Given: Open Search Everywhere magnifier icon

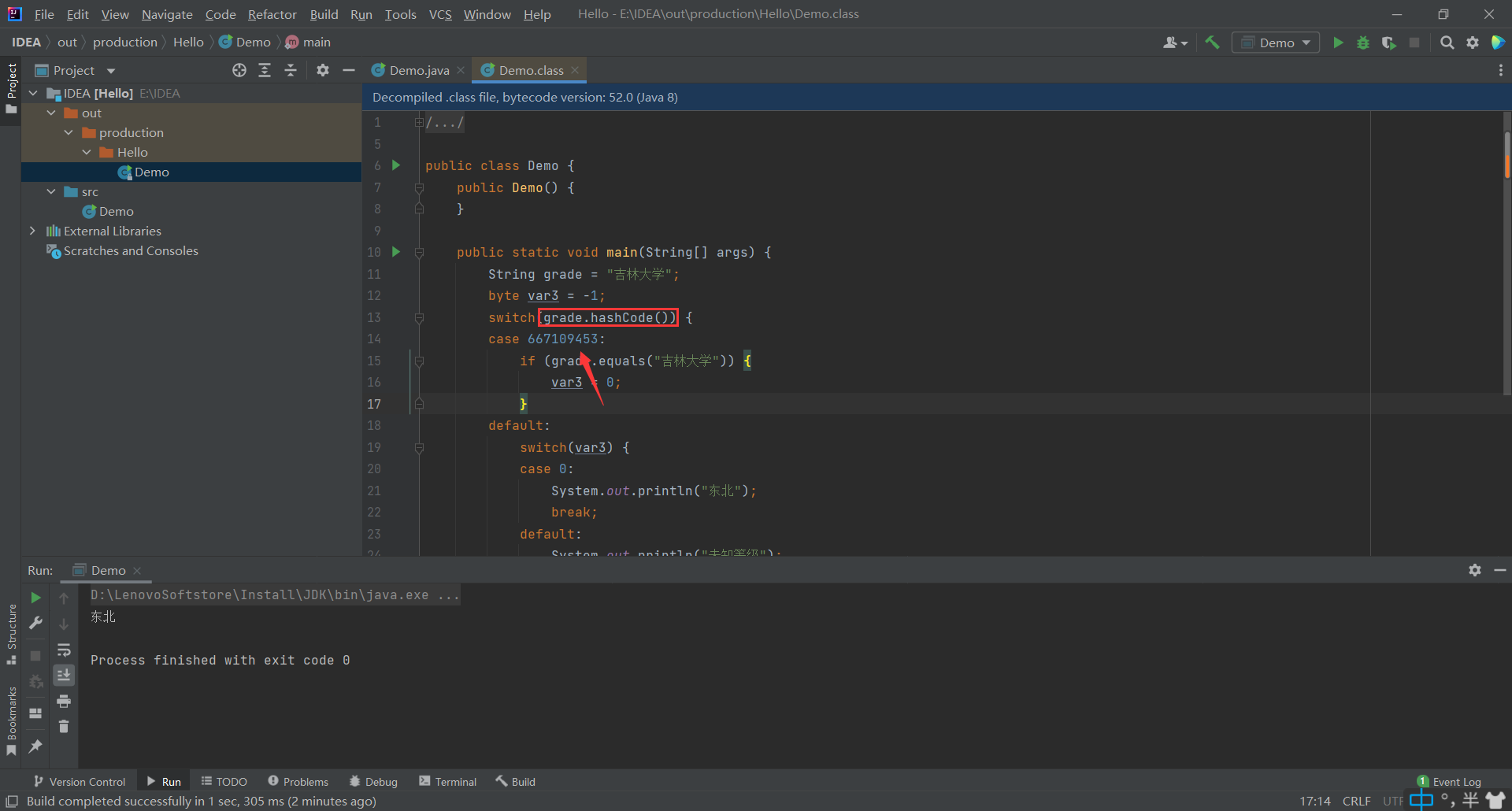Looking at the screenshot, I should pos(1447,43).
